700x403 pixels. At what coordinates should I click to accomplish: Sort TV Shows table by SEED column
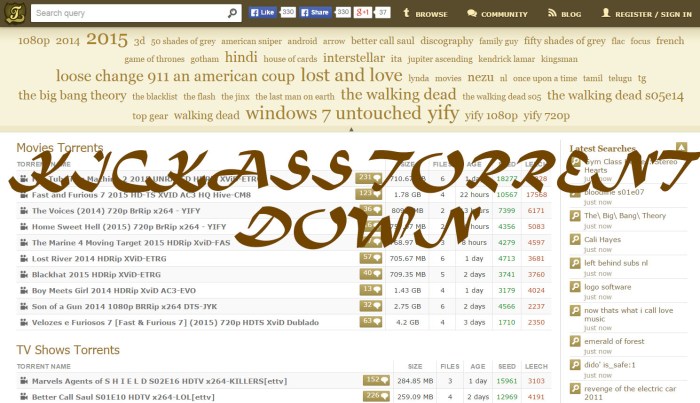(x=507, y=366)
